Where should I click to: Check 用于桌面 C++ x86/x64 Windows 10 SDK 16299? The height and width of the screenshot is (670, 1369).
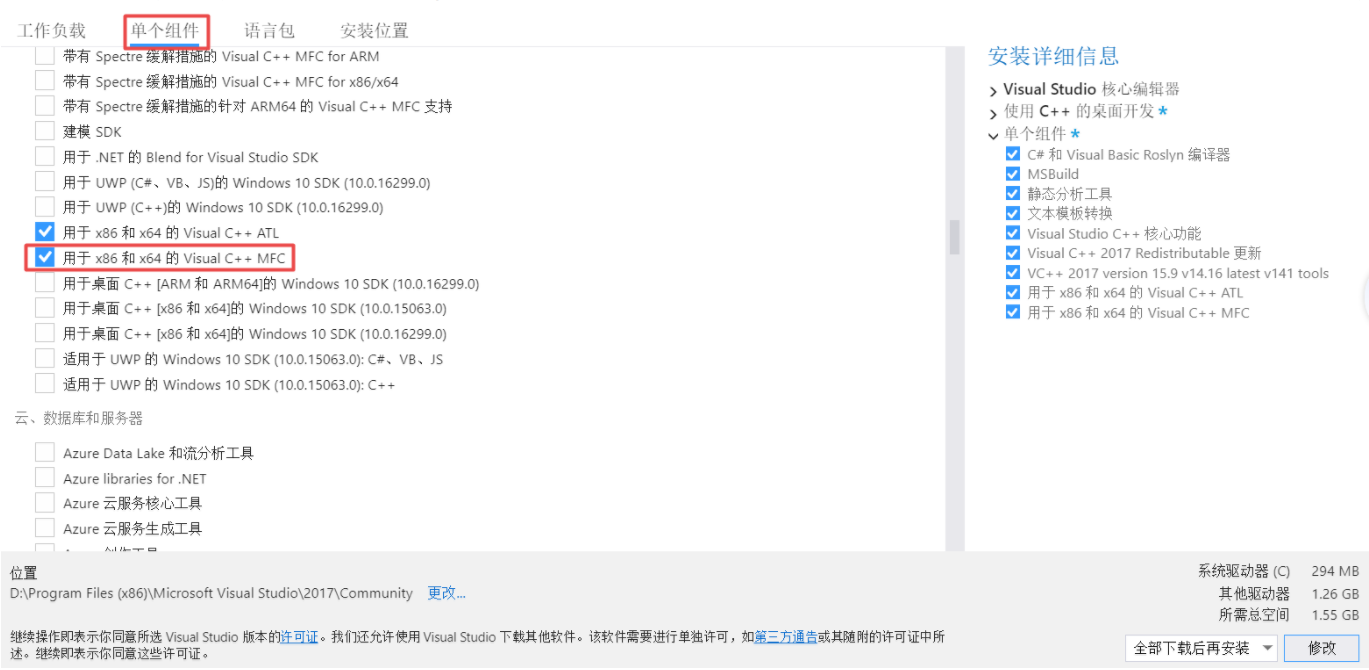[45, 334]
